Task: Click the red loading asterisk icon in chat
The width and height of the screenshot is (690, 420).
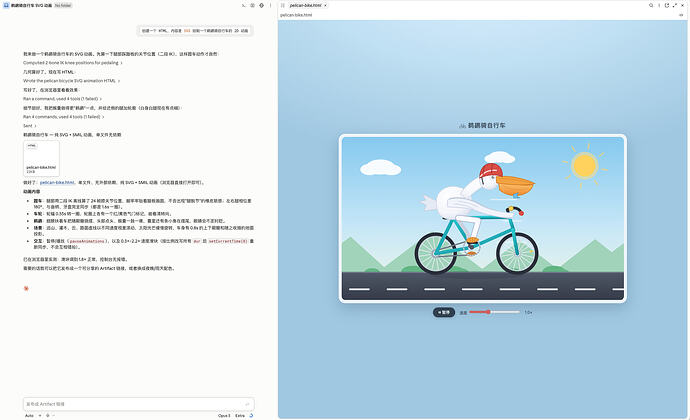Action: pyautogui.click(x=26, y=288)
